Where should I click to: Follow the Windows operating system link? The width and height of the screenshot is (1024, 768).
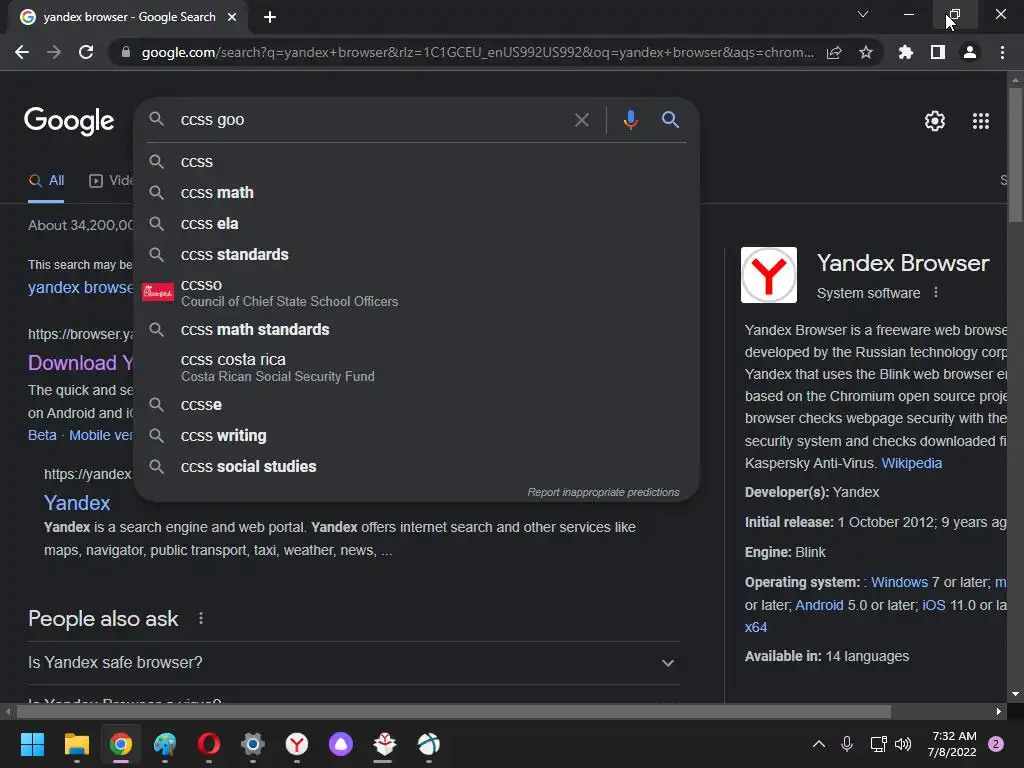[x=899, y=582]
